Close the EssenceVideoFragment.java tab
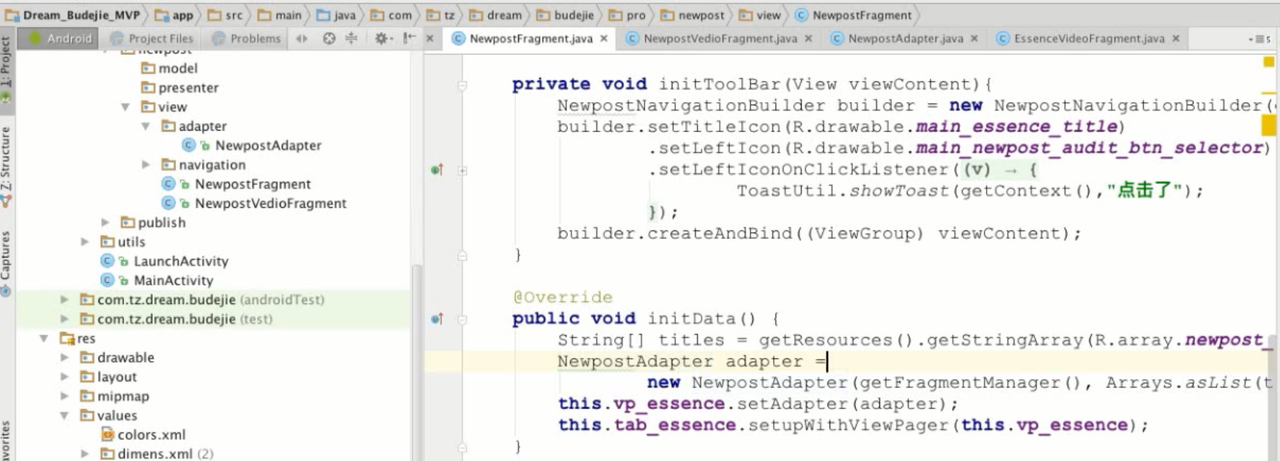 click(x=1177, y=39)
